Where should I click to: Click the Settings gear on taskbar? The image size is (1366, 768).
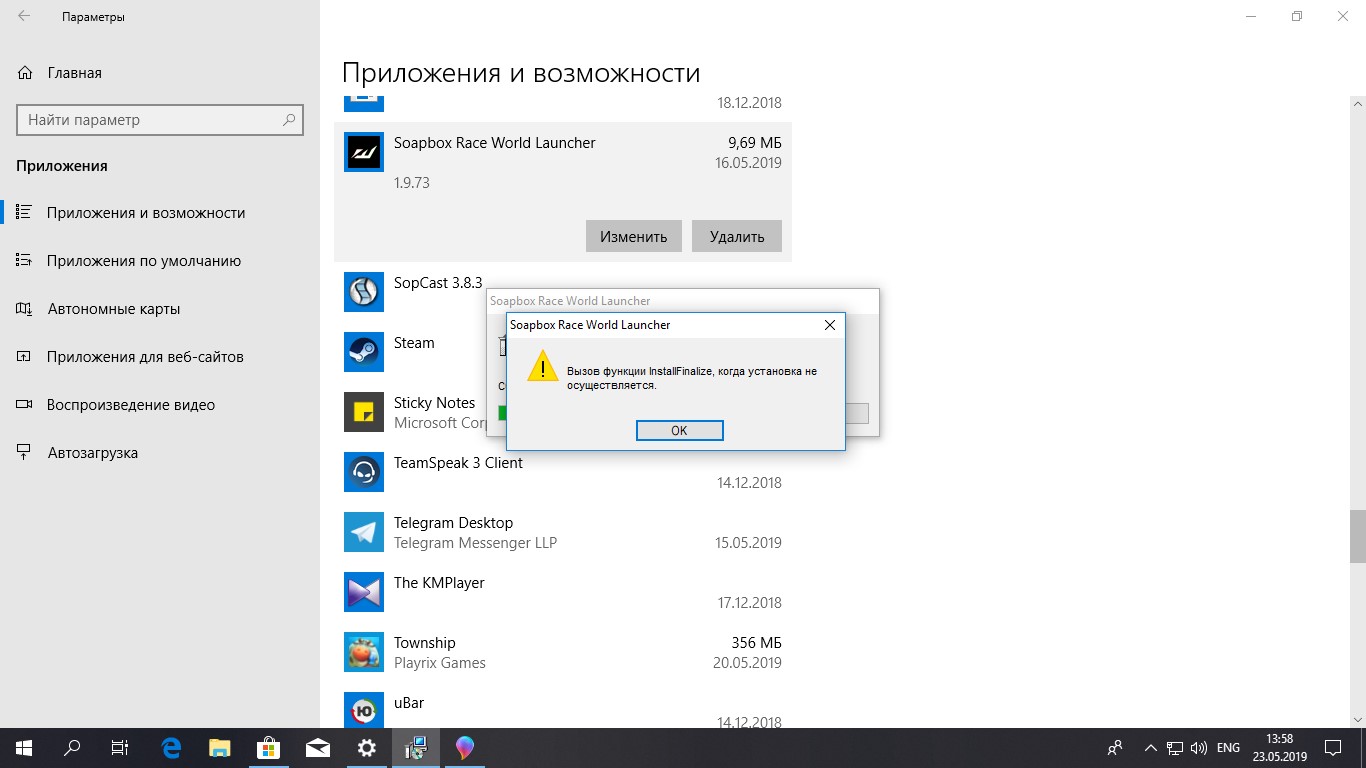pos(367,747)
